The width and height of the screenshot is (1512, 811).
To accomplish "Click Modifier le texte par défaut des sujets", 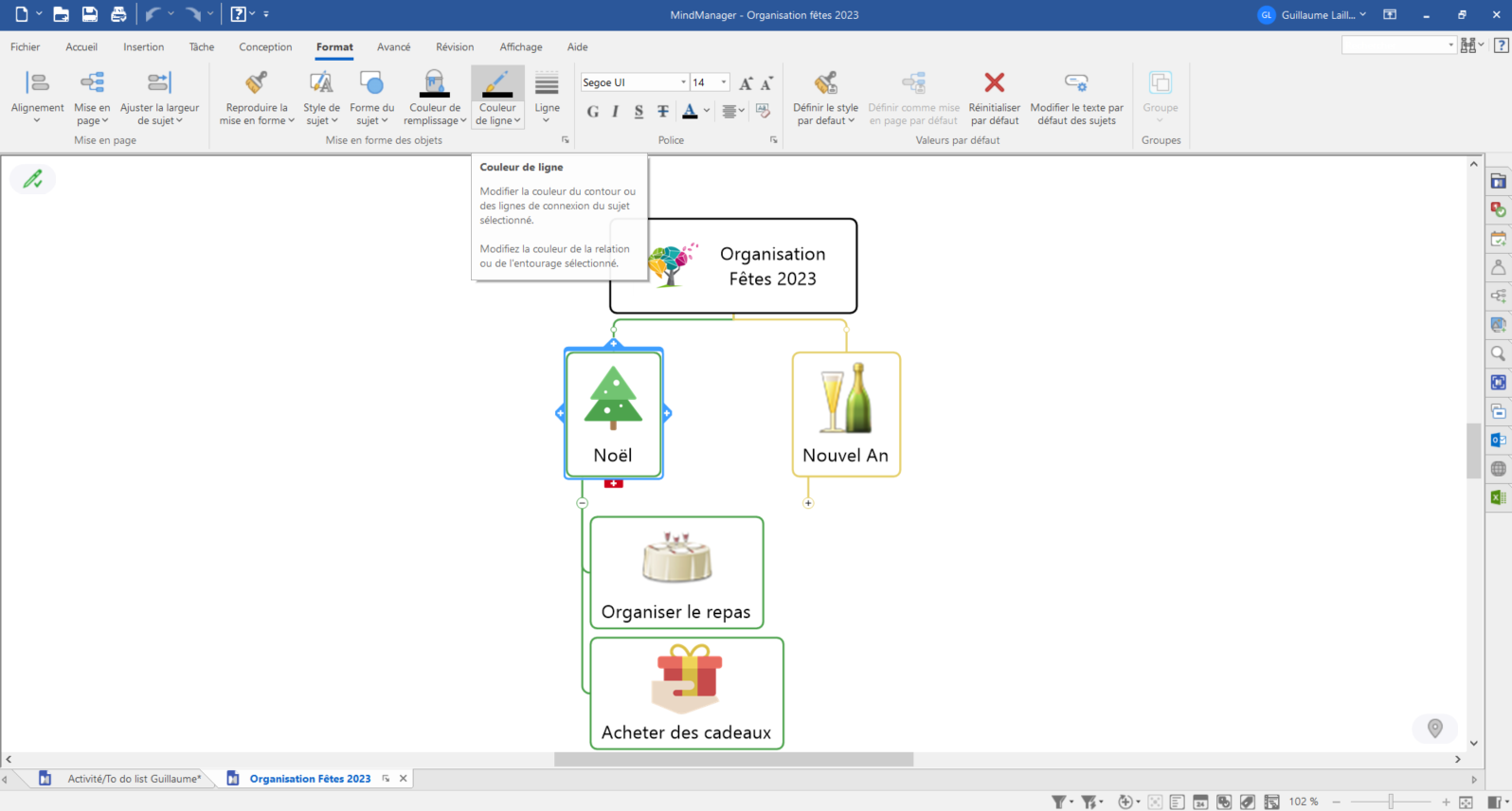I will point(1076,96).
